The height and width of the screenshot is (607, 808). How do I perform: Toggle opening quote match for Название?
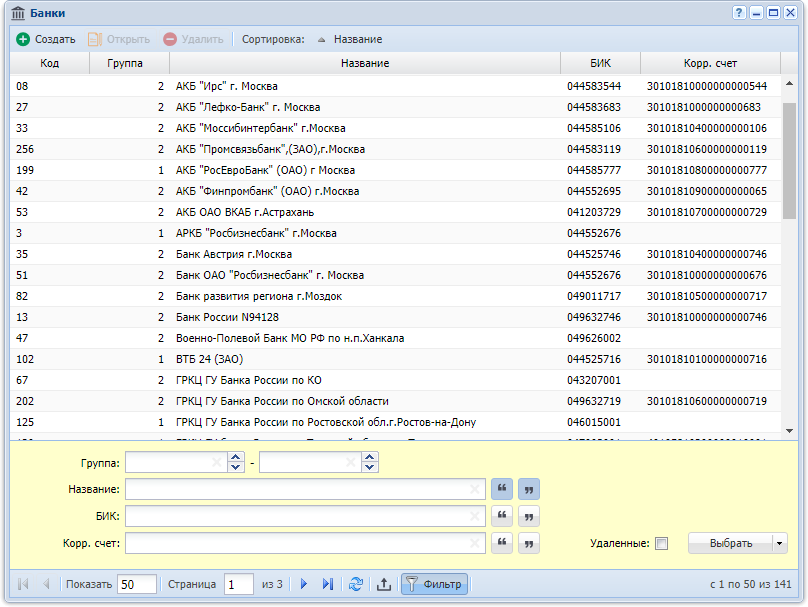pyautogui.click(x=502, y=489)
